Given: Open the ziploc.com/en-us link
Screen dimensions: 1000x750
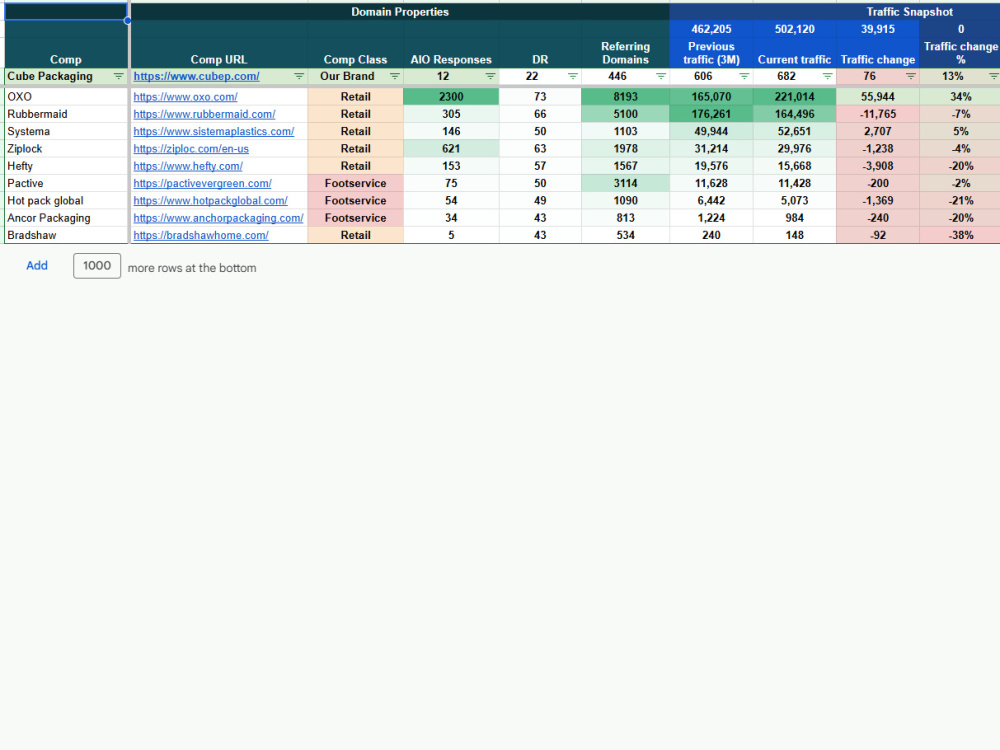Looking at the screenshot, I should point(191,149).
